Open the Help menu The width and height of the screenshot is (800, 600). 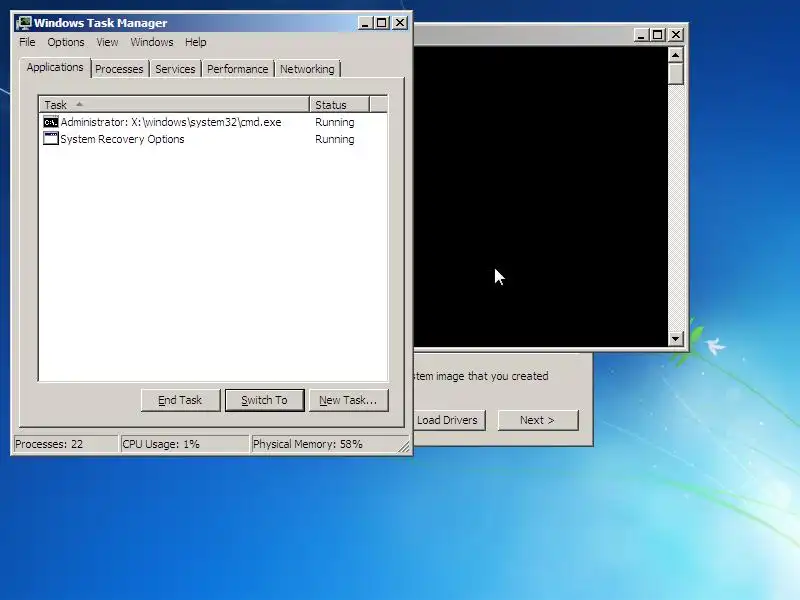coord(195,42)
